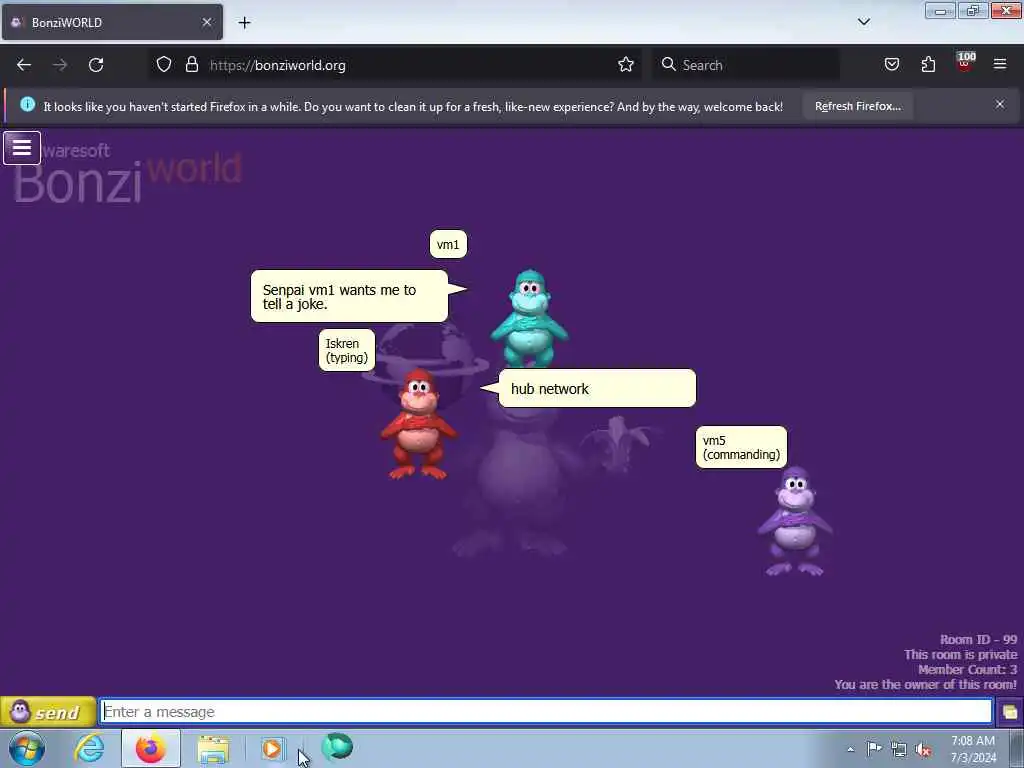View site security padlock info

[191, 65]
